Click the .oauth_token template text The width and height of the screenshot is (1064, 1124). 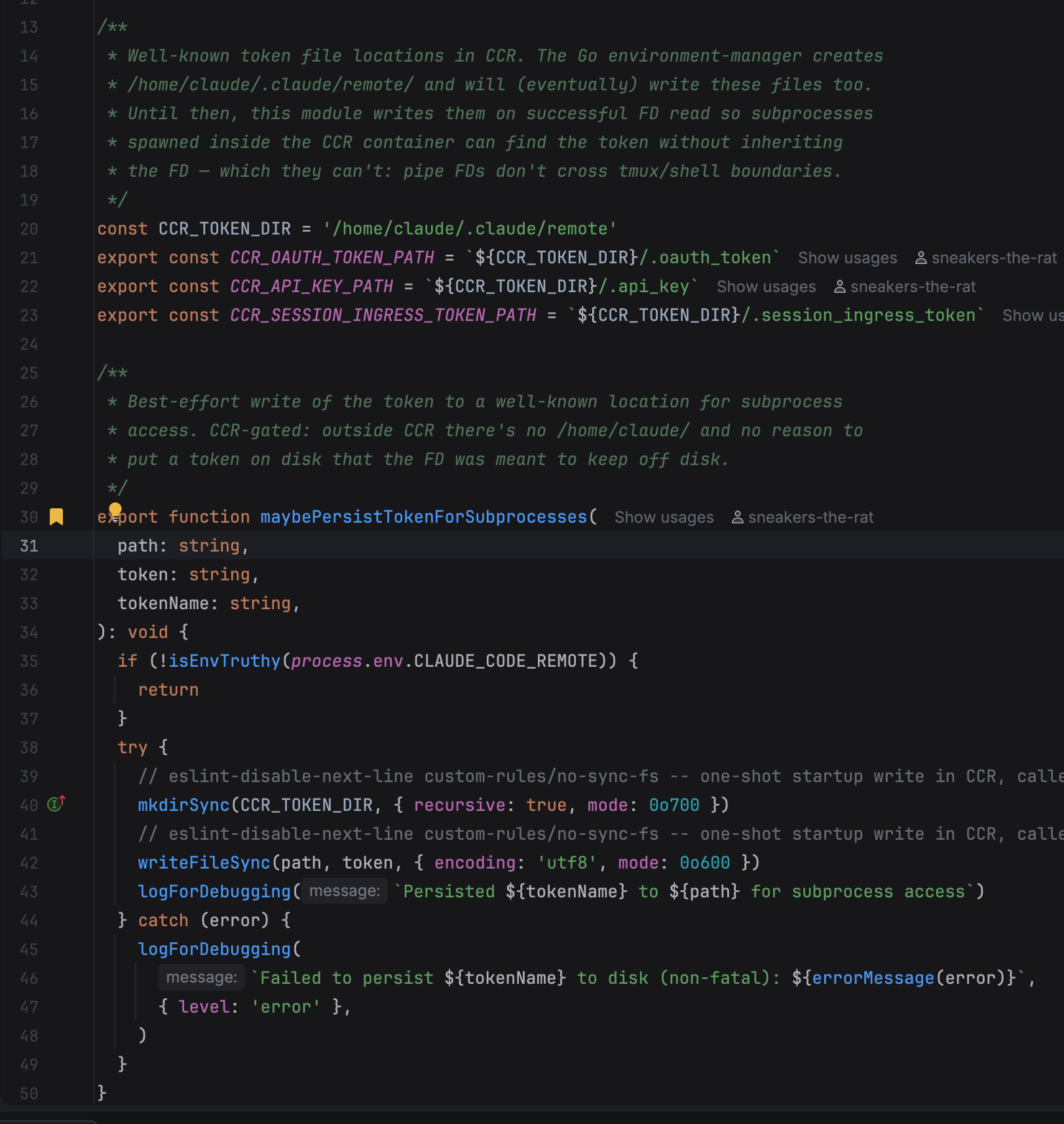tap(705, 257)
